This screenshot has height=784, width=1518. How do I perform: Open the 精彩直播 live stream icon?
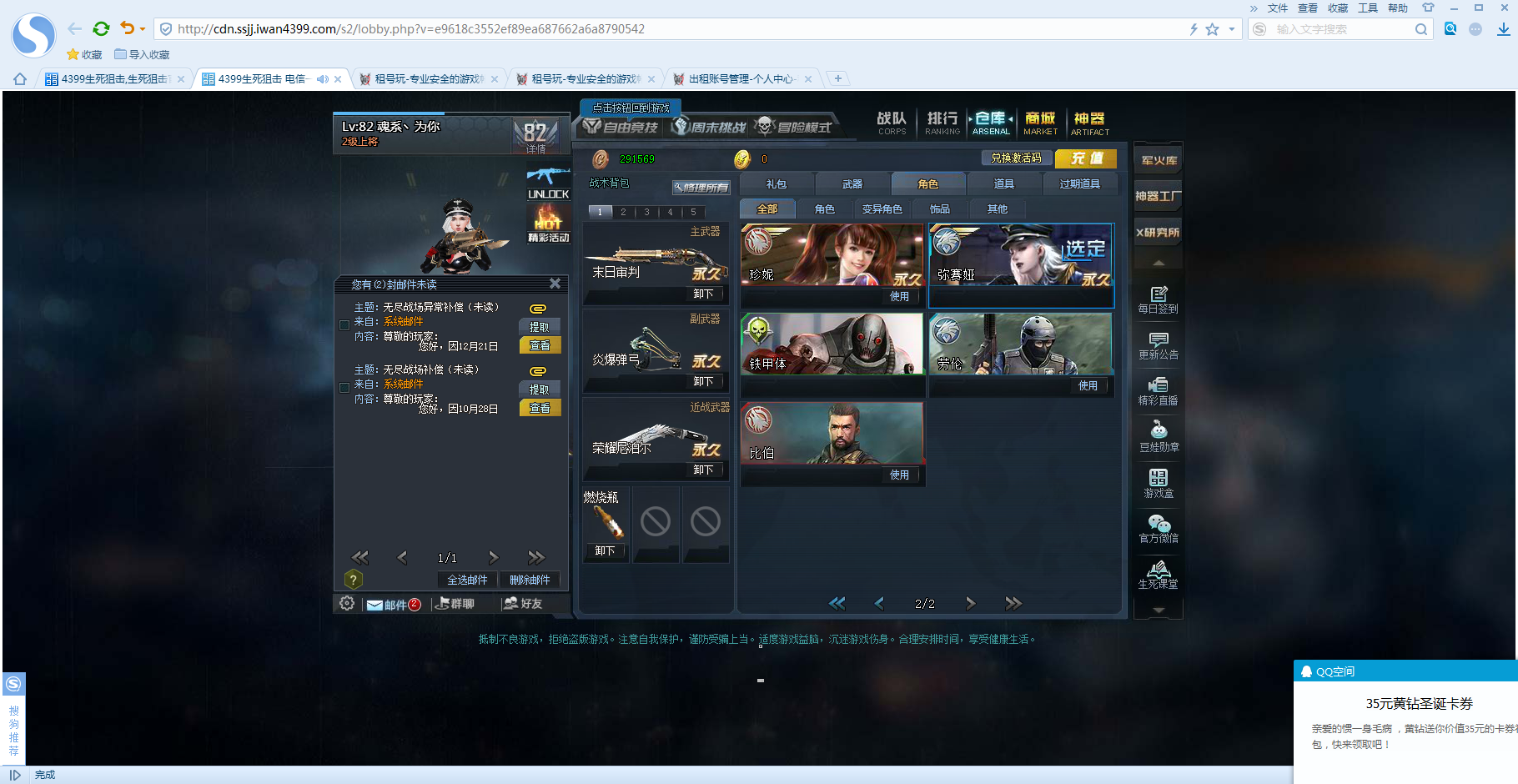click(1159, 391)
